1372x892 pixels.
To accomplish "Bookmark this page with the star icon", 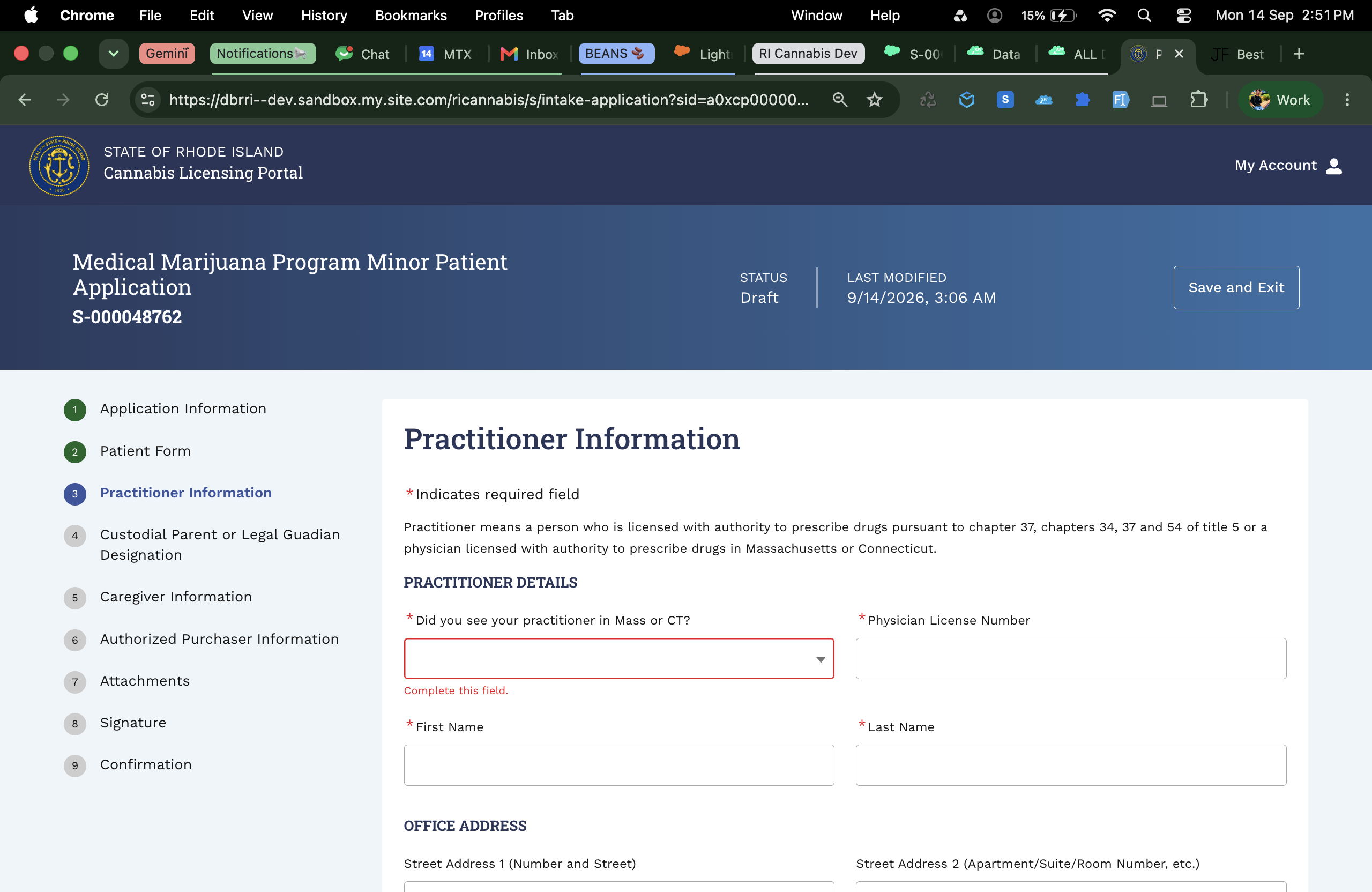I will coord(875,100).
